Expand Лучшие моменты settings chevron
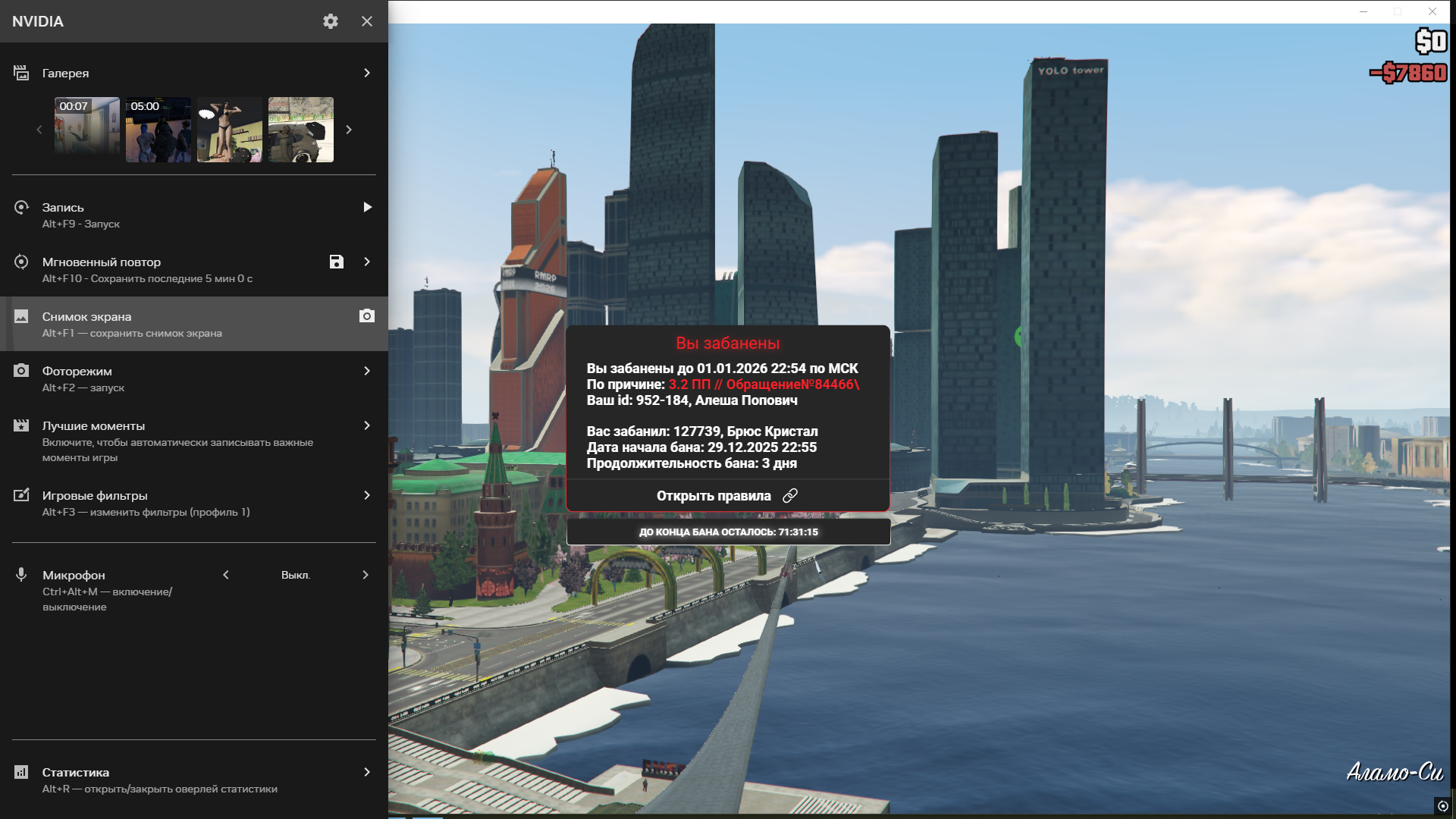The width and height of the screenshot is (1456, 819). [367, 425]
